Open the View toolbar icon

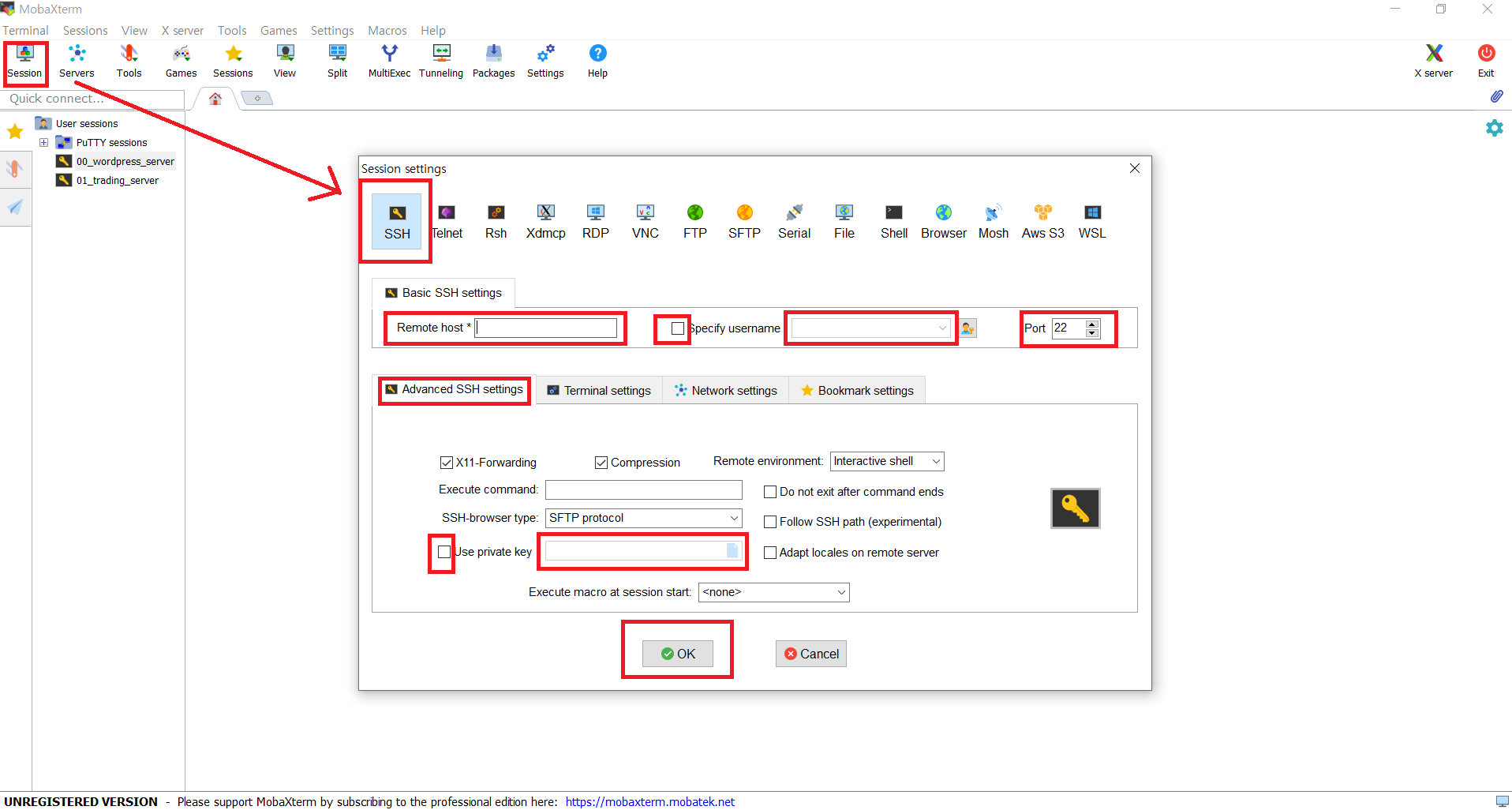pos(285,62)
